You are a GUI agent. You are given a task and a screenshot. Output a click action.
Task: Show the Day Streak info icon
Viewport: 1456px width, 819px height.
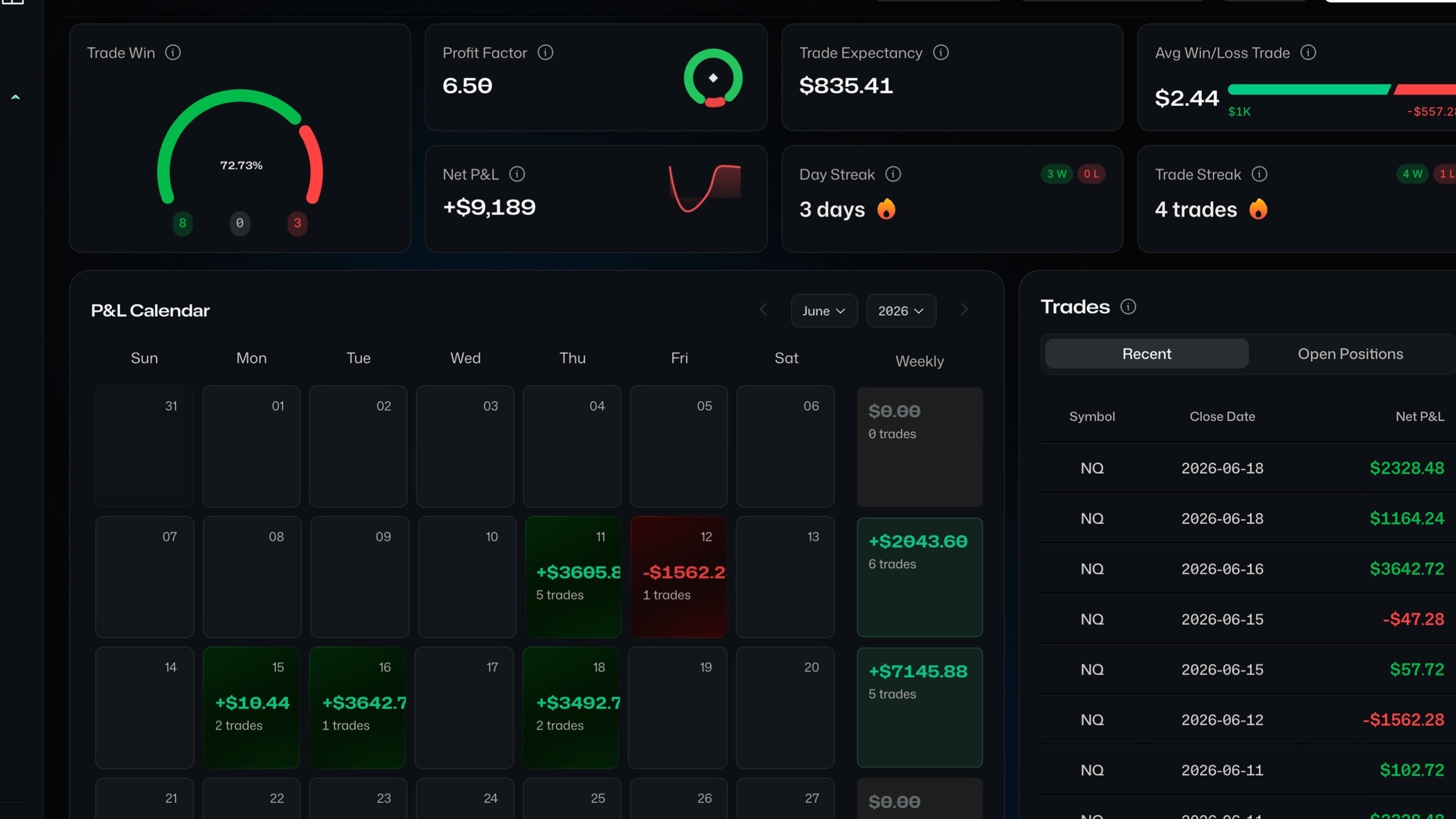(x=893, y=174)
